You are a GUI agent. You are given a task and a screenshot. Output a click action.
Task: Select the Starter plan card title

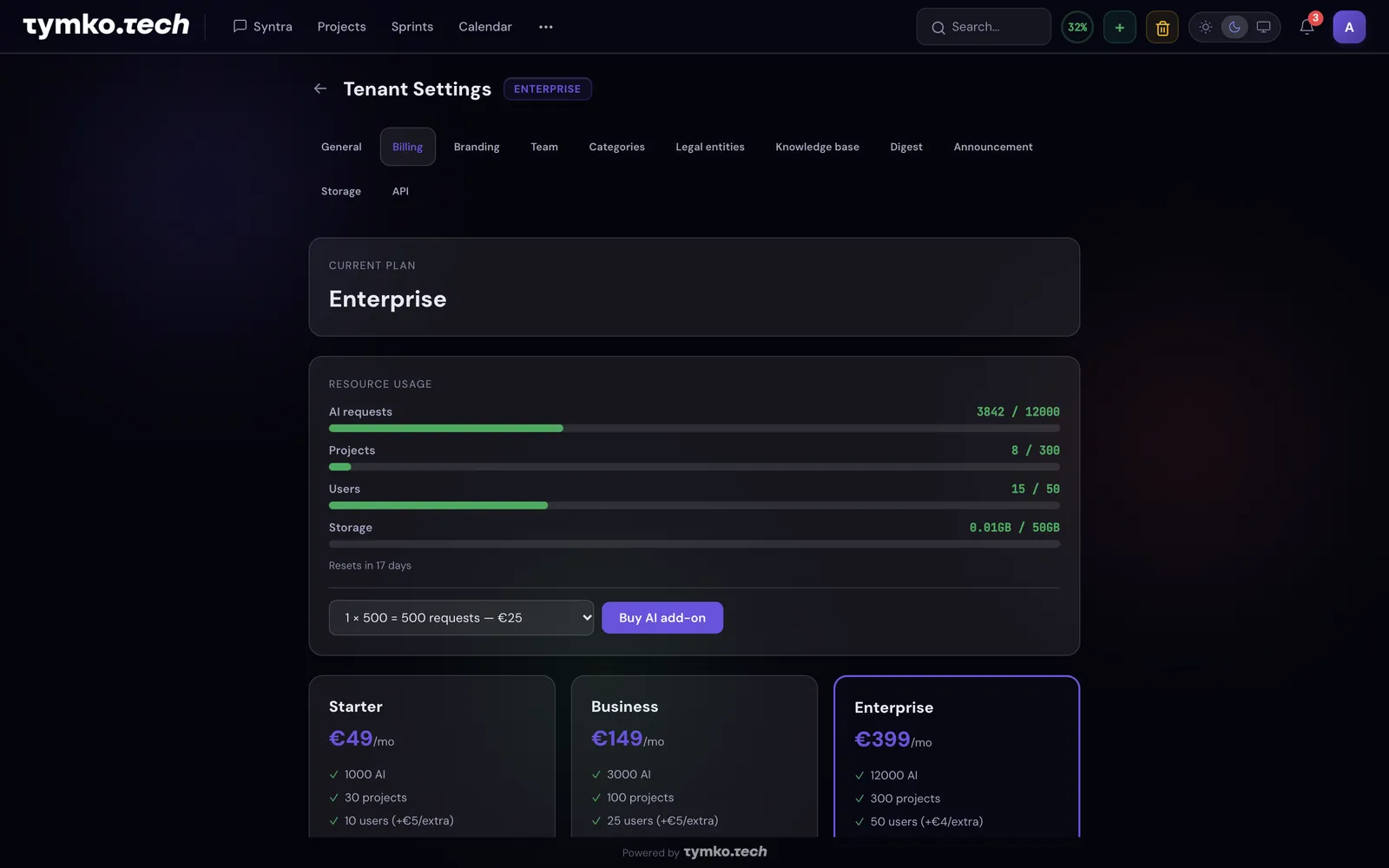tap(356, 707)
